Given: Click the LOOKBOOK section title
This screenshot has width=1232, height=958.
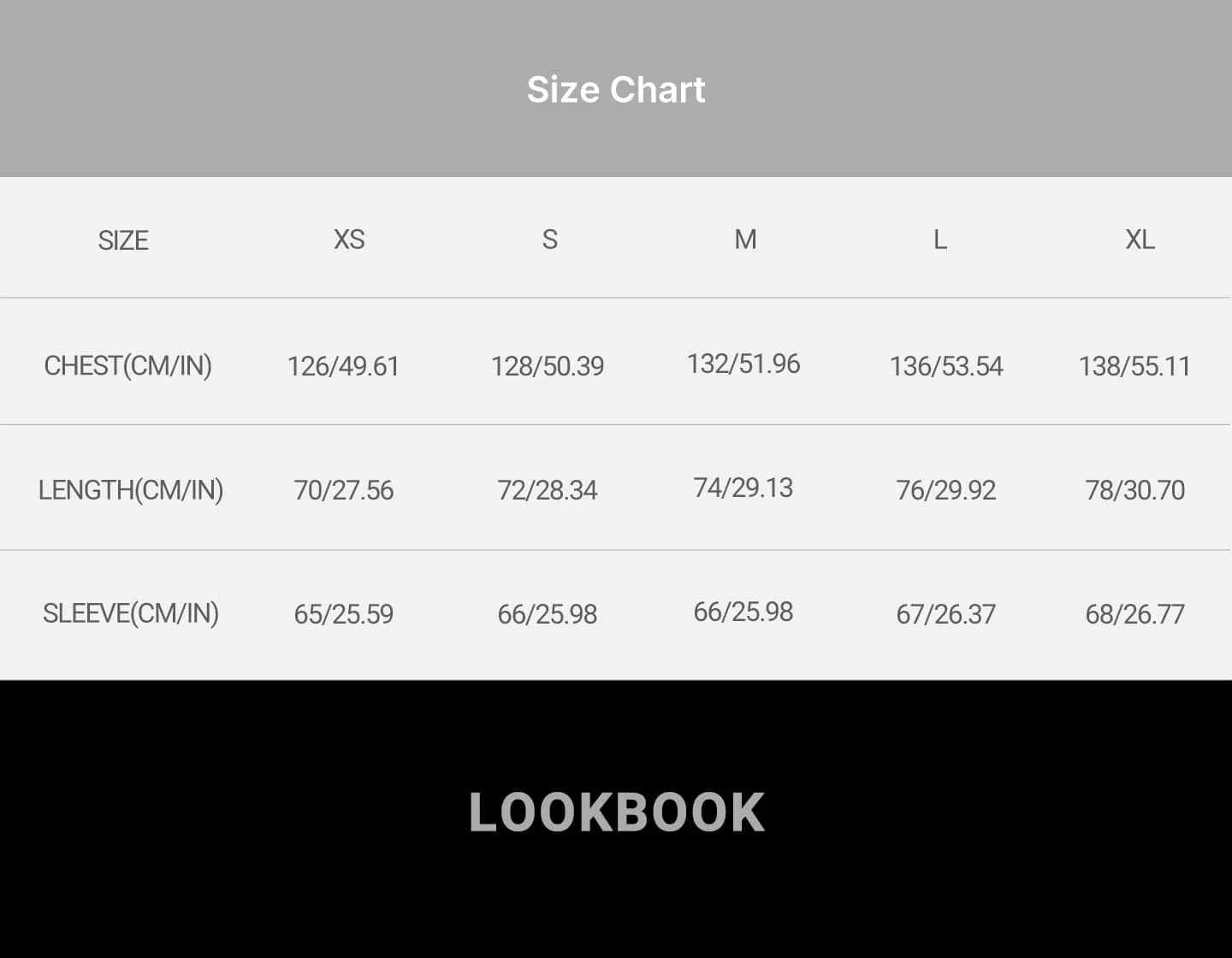Looking at the screenshot, I should [617, 812].
